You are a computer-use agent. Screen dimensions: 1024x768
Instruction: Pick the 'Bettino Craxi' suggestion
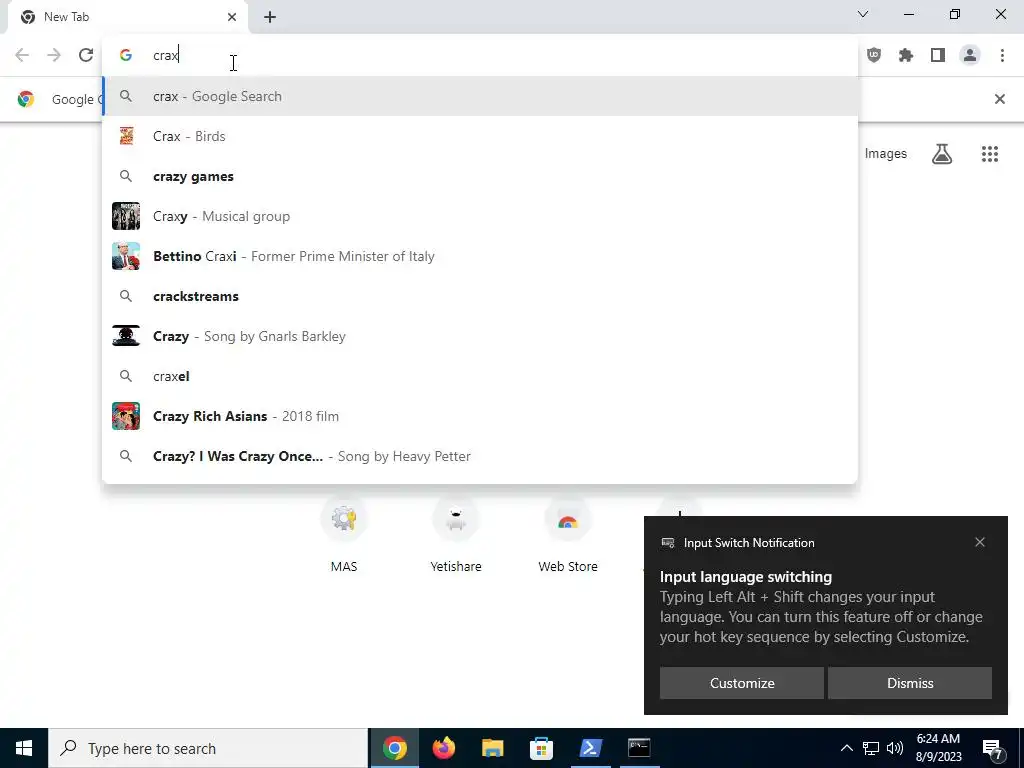point(480,256)
